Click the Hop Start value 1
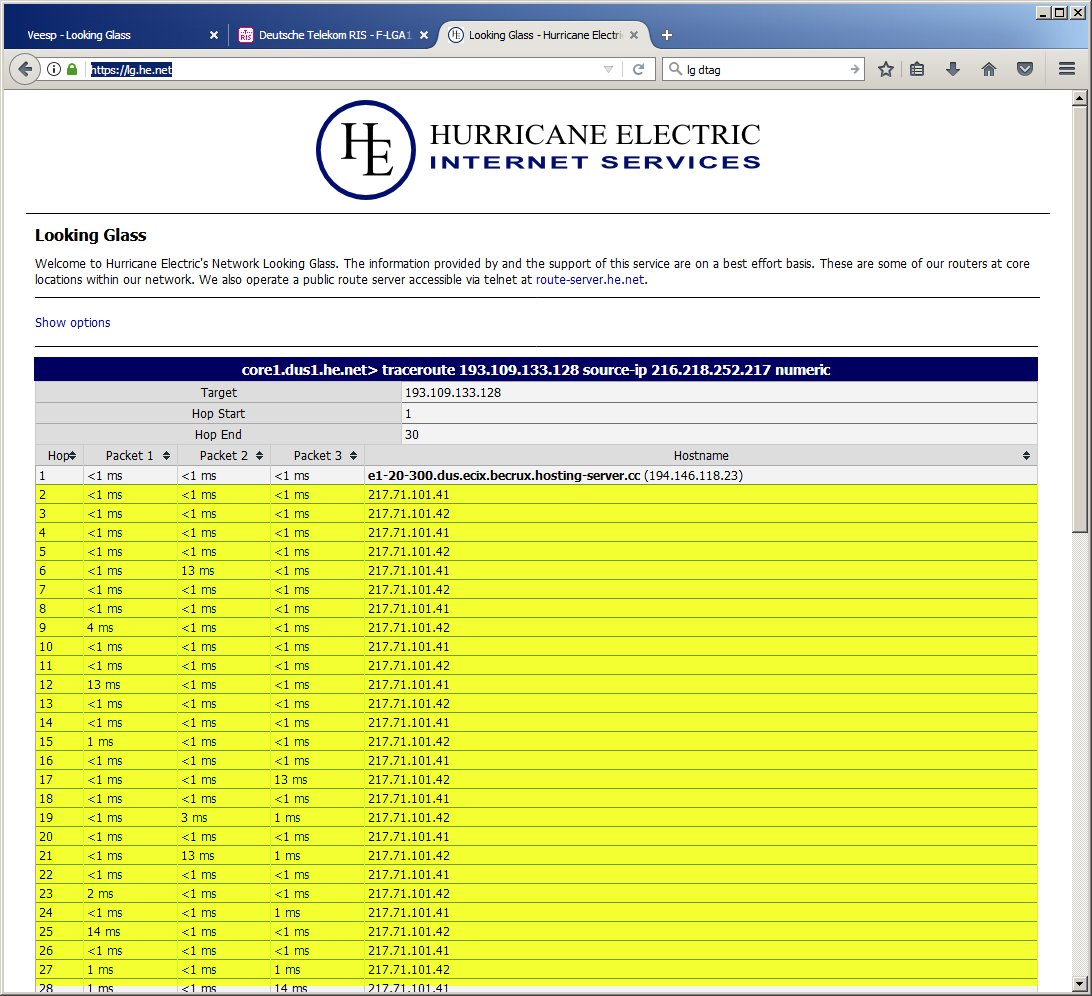 (408, 414)
